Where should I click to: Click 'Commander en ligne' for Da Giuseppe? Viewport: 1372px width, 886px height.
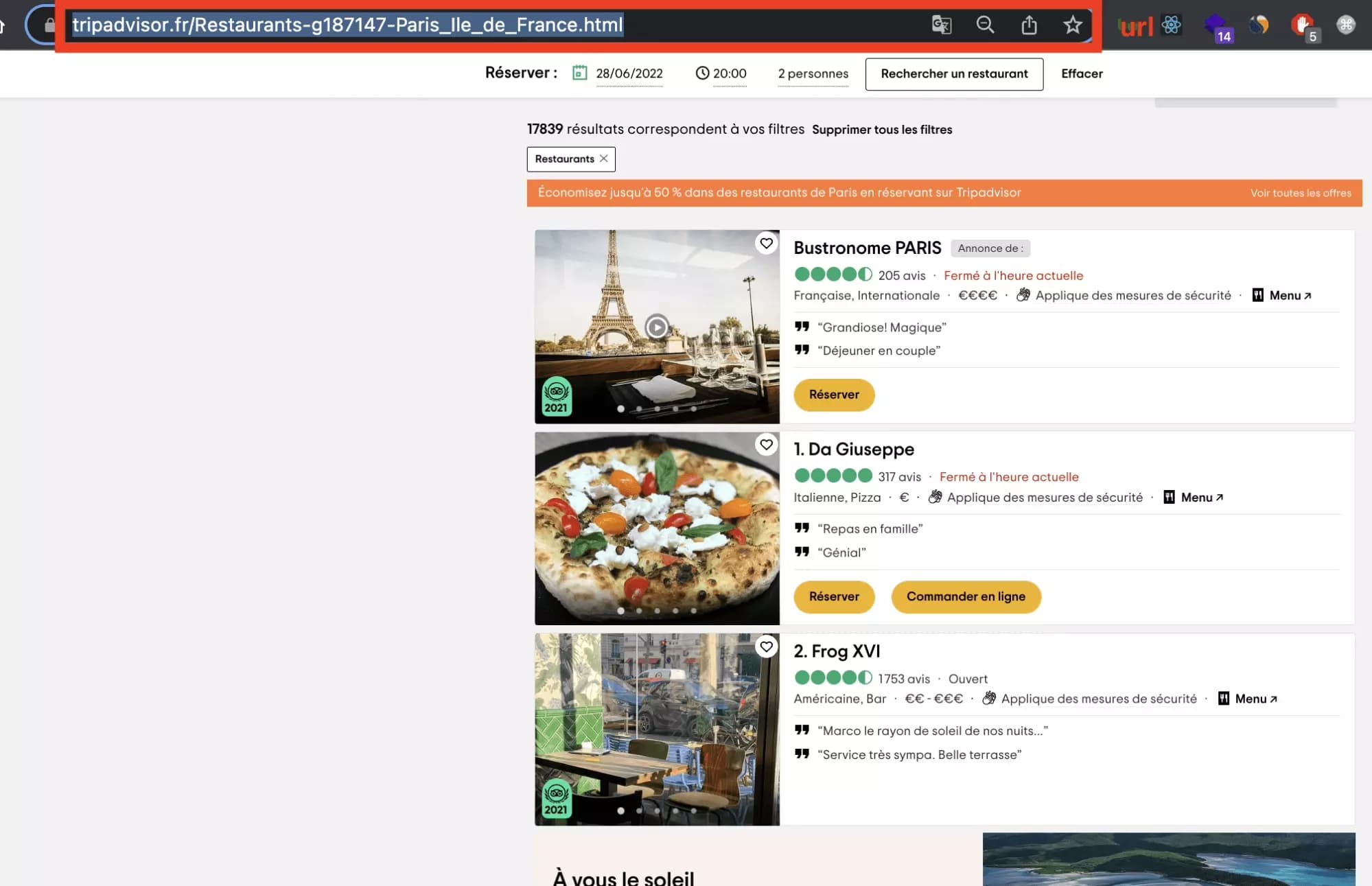pos(966,596)
